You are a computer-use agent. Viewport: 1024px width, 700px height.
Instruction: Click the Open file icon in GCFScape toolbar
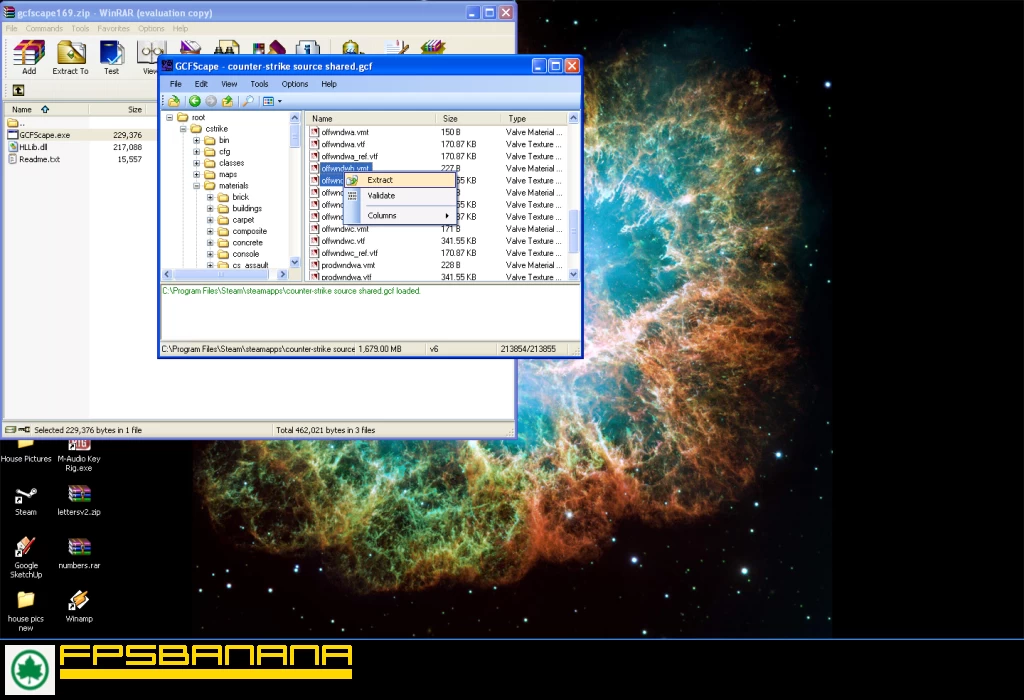coord(174,101)
